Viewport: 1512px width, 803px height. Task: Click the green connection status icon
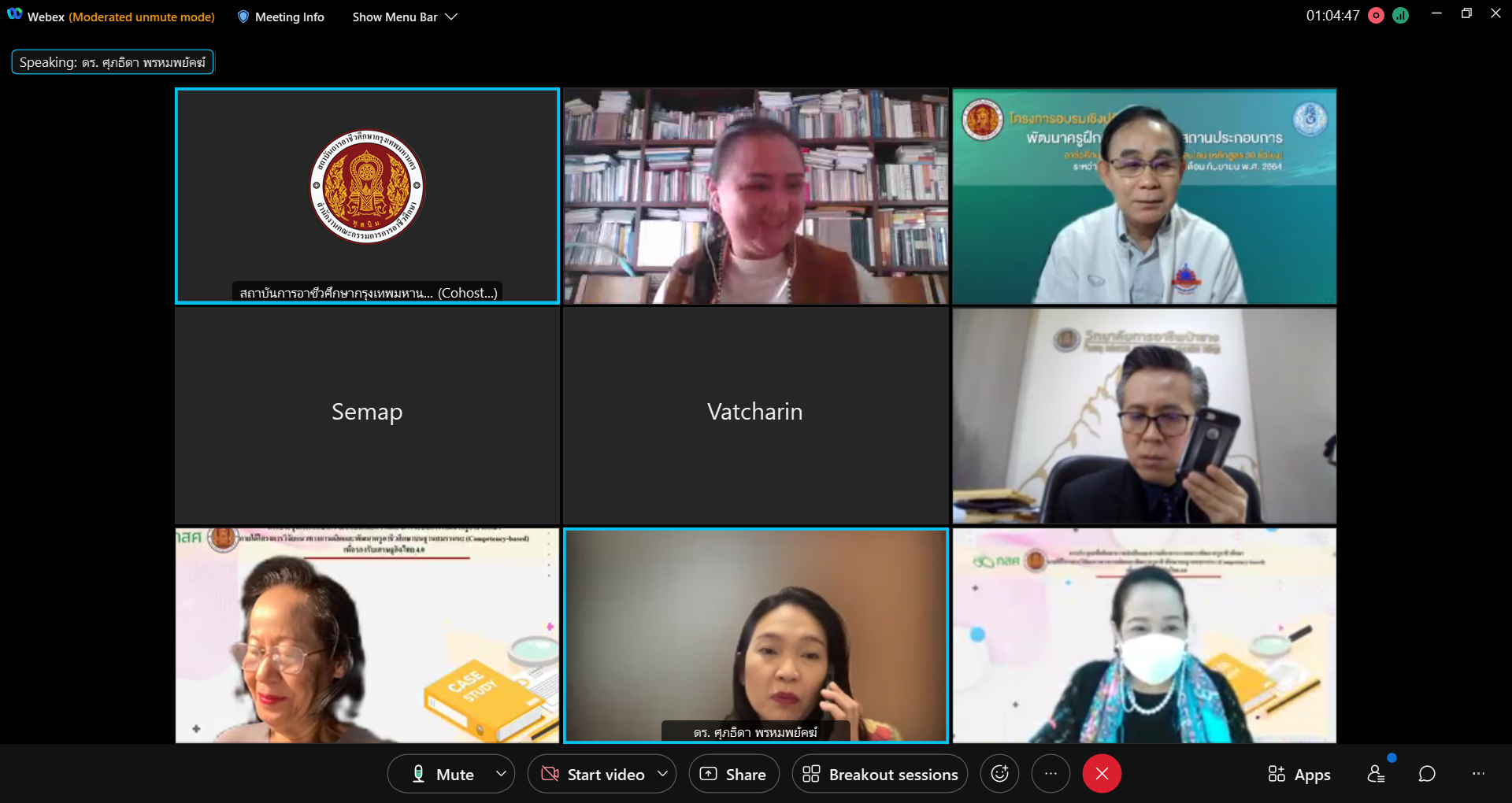coord(1400,16)
